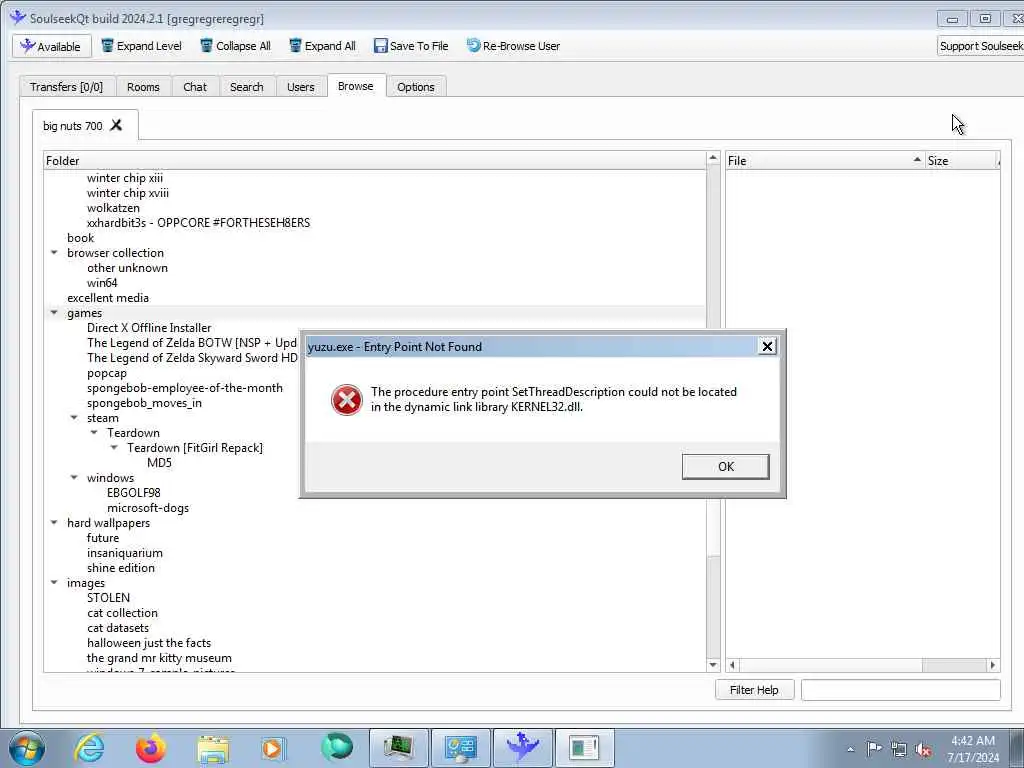Screen dimensions: 1024x768
Task: Select the wolkatzen folder
Action: (x=113, y=208)
